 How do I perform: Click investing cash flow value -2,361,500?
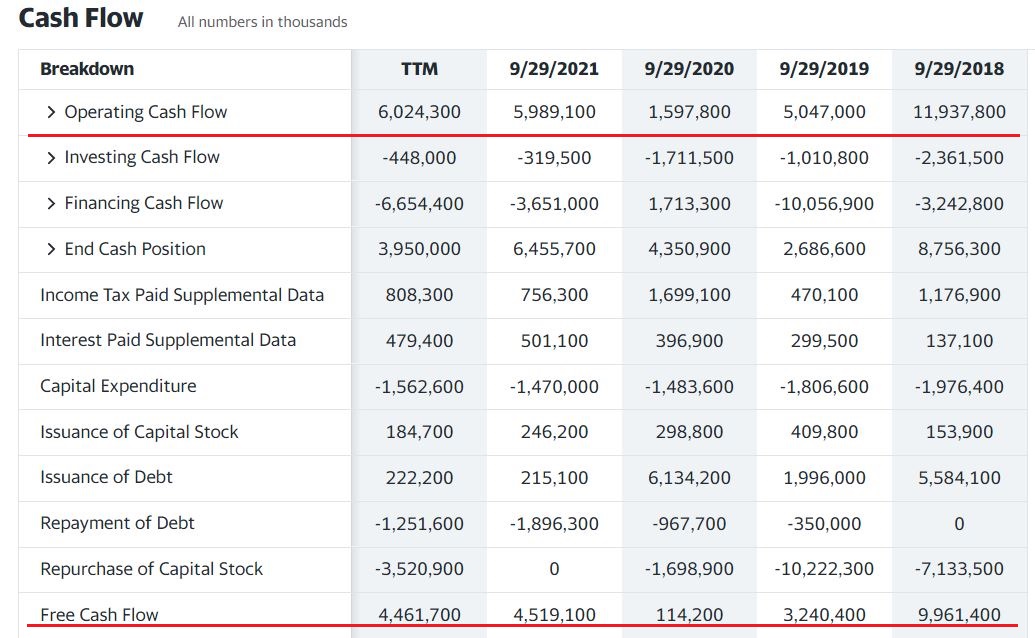pyautogui.click(x=959, y=158)
